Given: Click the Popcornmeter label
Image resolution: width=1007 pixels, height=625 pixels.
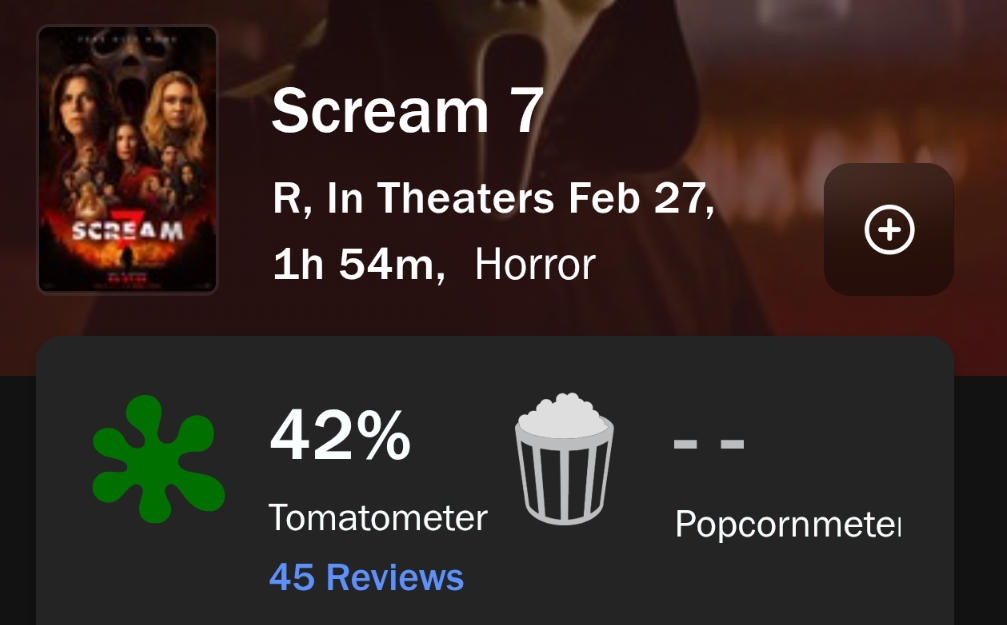Looking at the screenshot, I should [787, 524].
